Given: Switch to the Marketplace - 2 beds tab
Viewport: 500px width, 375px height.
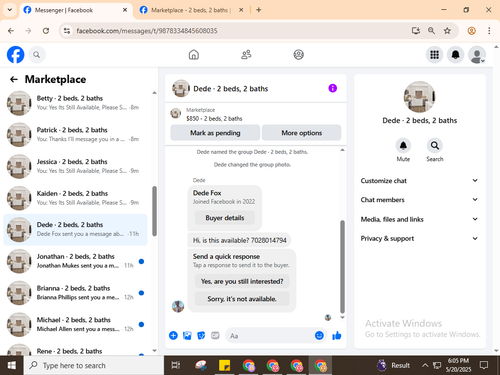Looking at the screenshot, I should point(190,10).
